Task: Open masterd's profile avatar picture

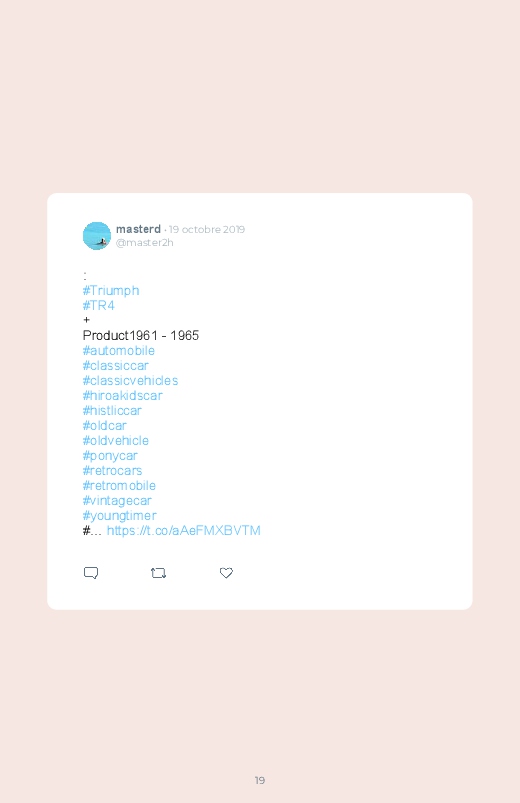Action: (x=97, y=236)
